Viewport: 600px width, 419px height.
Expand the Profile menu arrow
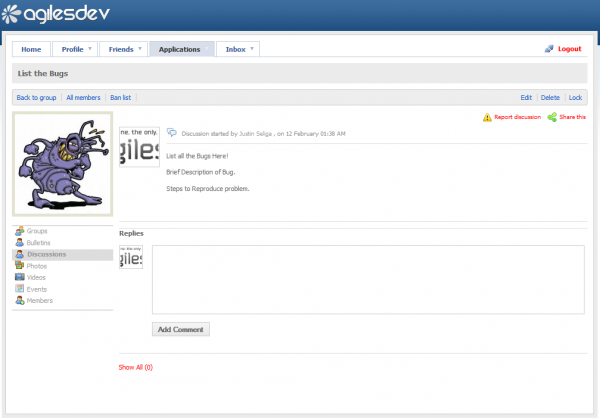[x=90, y=49]
